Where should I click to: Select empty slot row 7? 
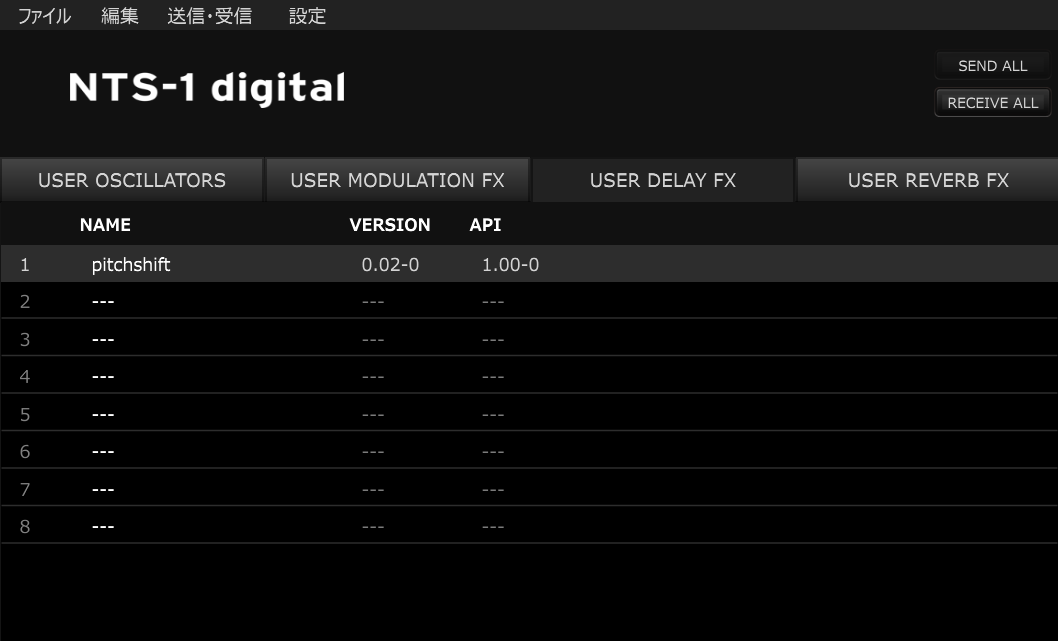tap(529, 489)
